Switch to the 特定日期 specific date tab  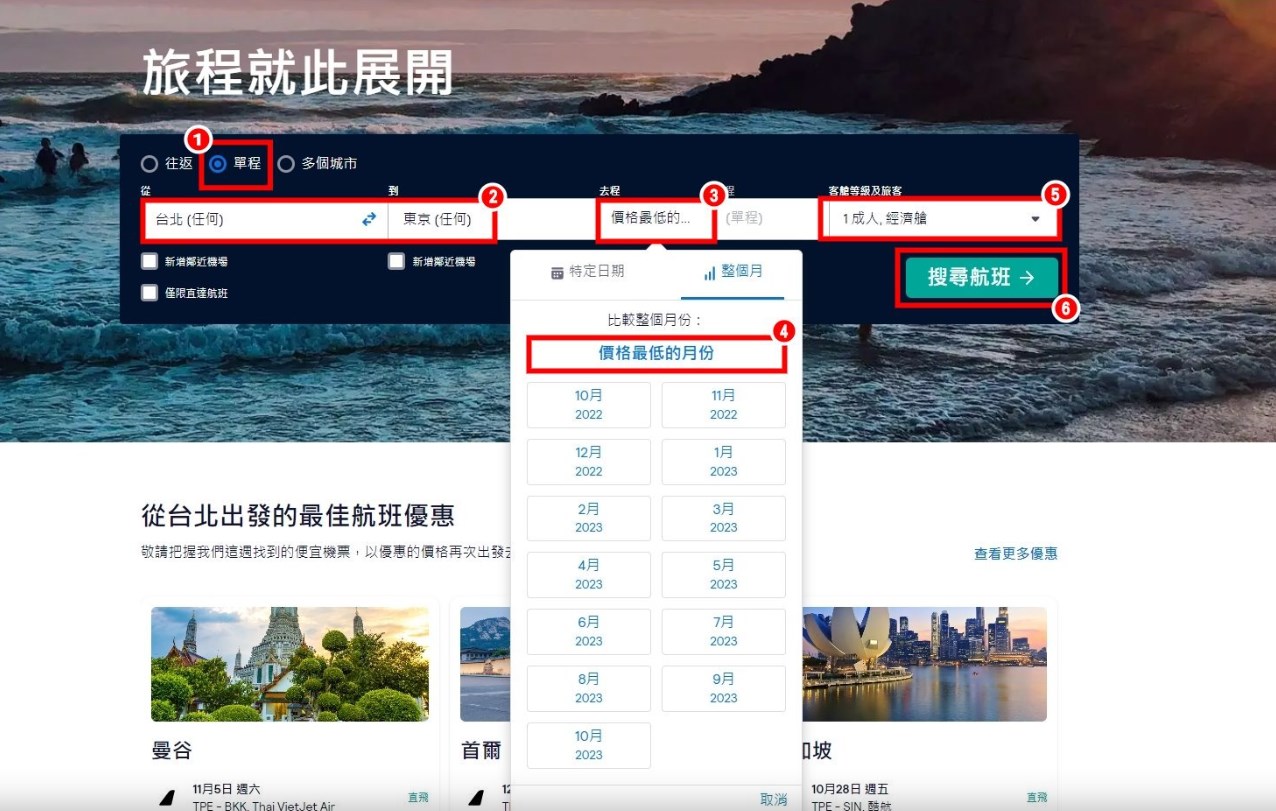[x=588, y=273]
